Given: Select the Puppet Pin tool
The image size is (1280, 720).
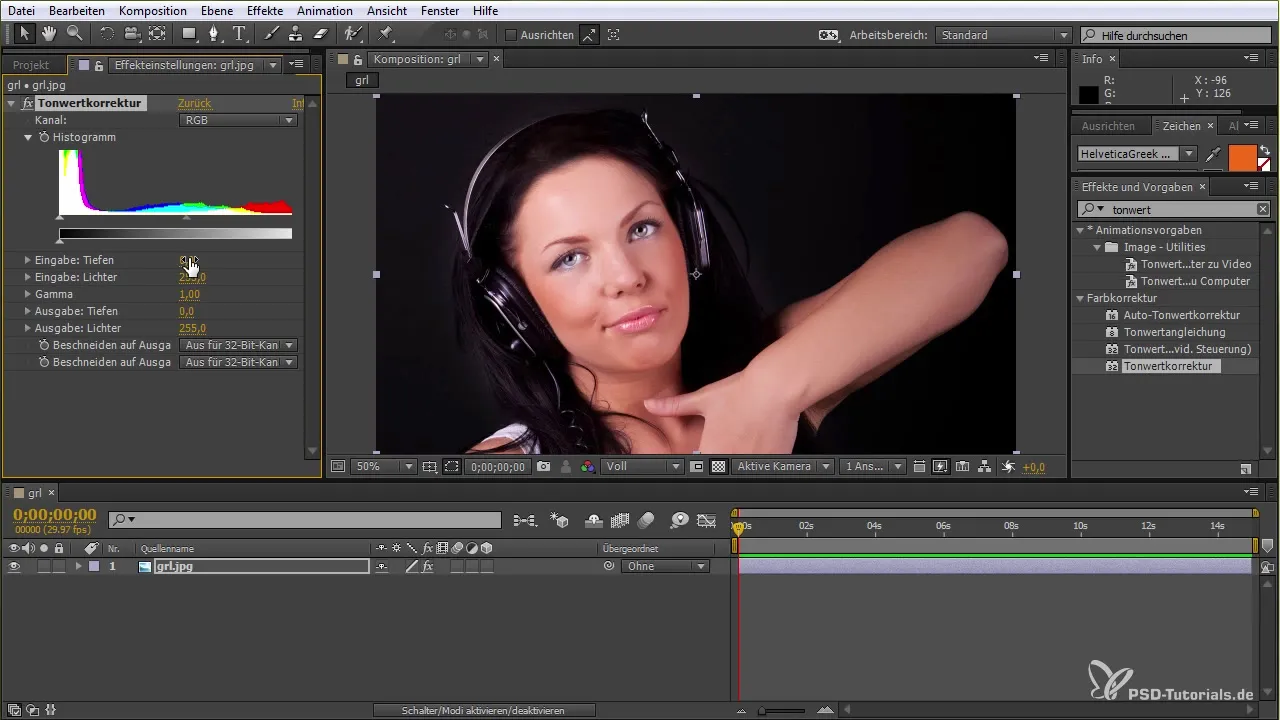Looking at the screenshot, I should (385, 34).
